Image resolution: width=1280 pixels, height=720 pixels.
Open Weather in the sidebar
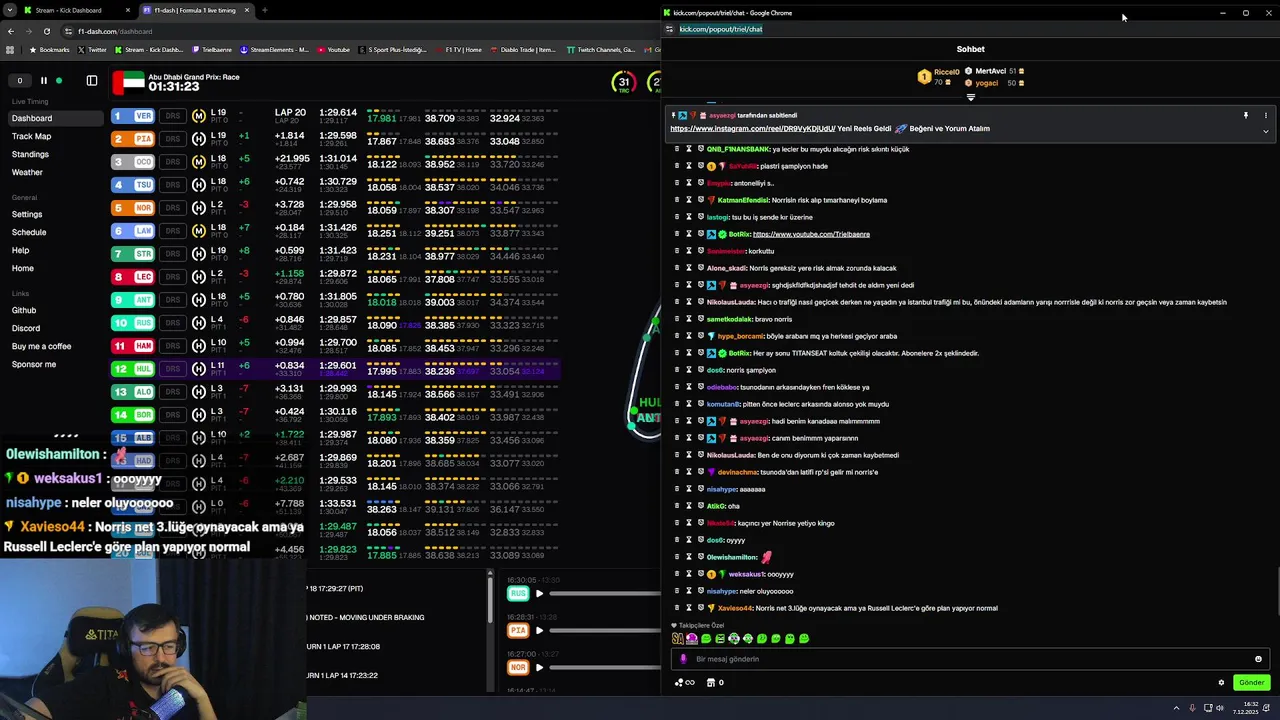(x=27, y=172)
